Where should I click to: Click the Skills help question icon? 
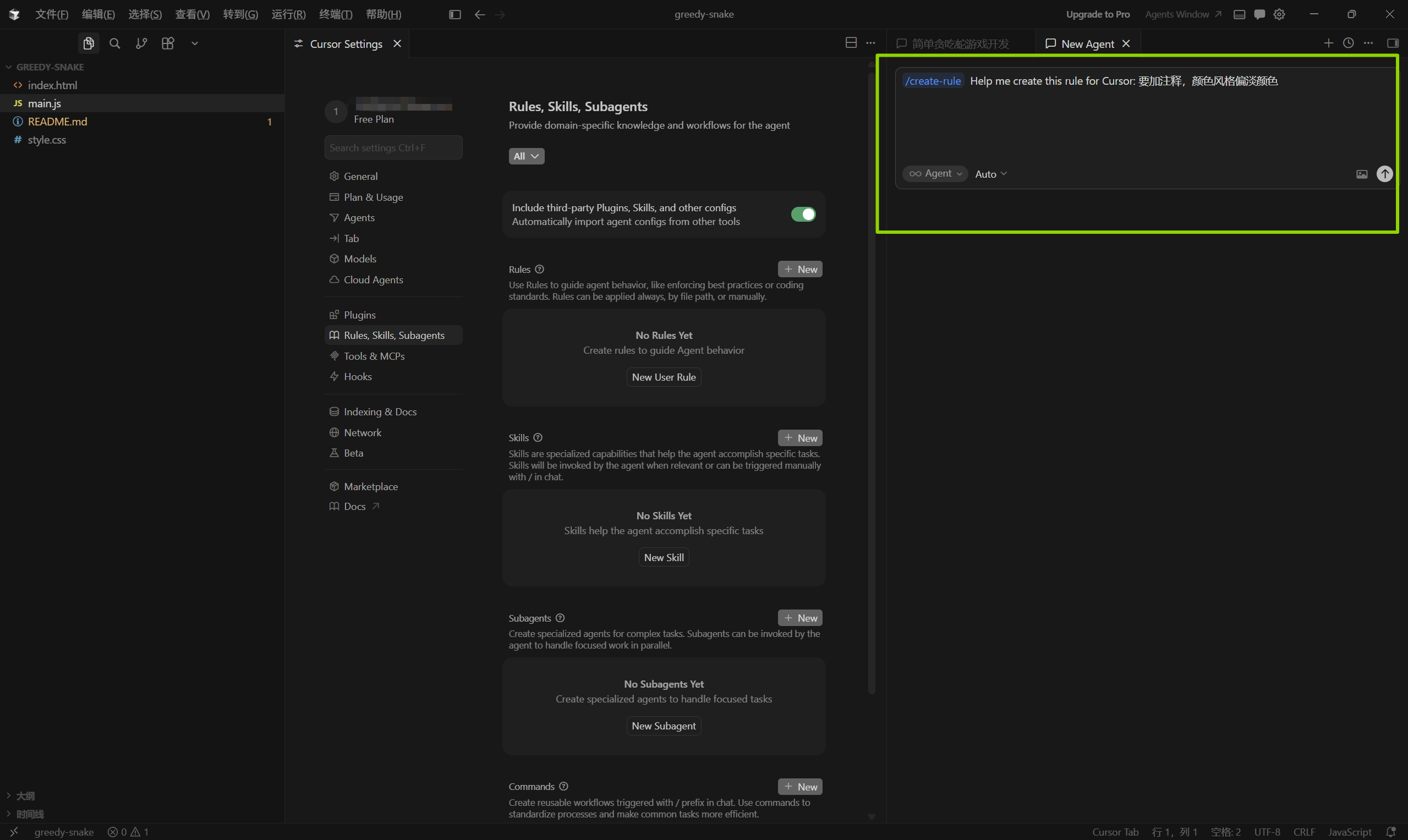[x=538, y=437]
